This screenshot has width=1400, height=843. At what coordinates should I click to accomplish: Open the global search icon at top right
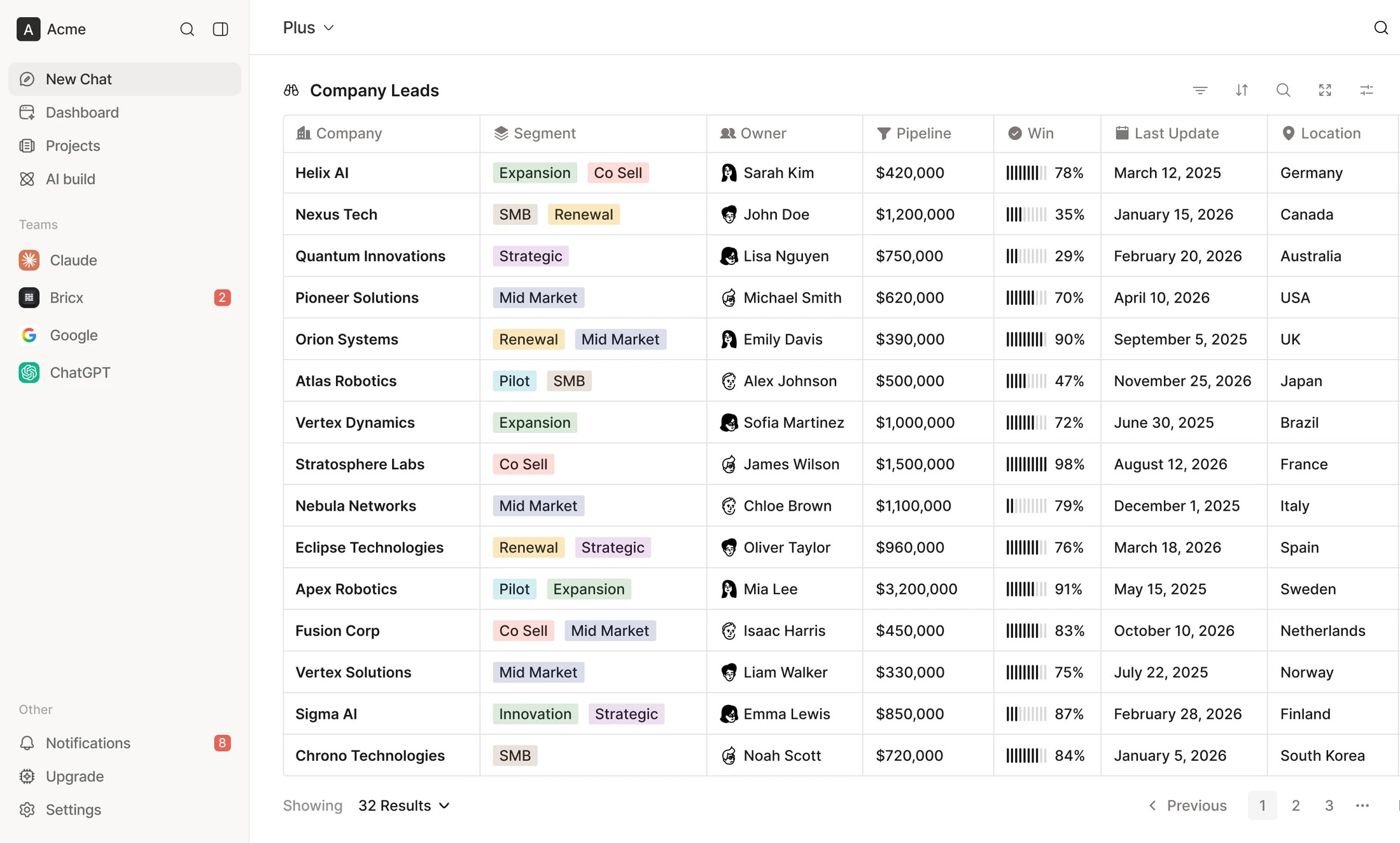1381,27
